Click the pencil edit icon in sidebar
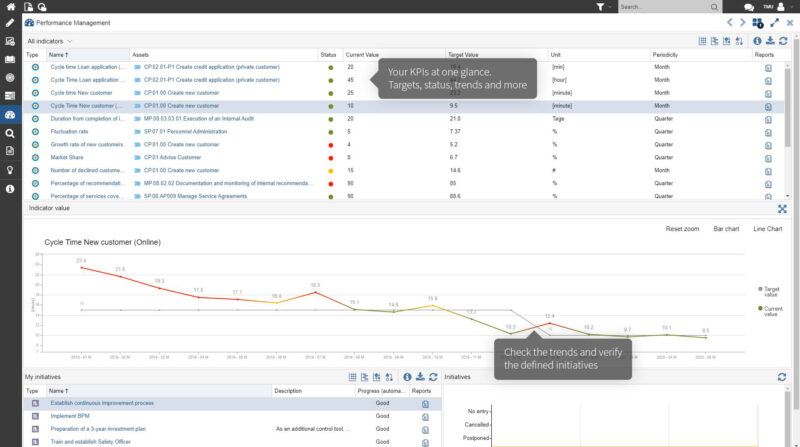Screen dimensions: 800x447 tap(10, 23)
